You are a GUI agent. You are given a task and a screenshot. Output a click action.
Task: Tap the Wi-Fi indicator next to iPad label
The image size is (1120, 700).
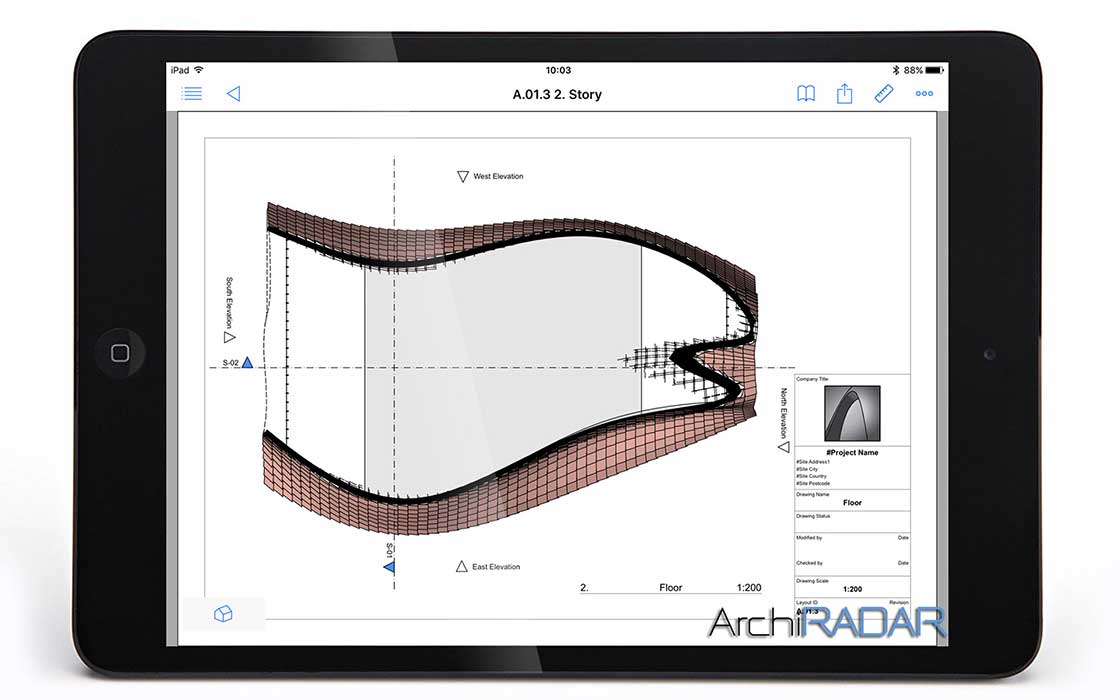pyautogui.click(x=200, y=70)
